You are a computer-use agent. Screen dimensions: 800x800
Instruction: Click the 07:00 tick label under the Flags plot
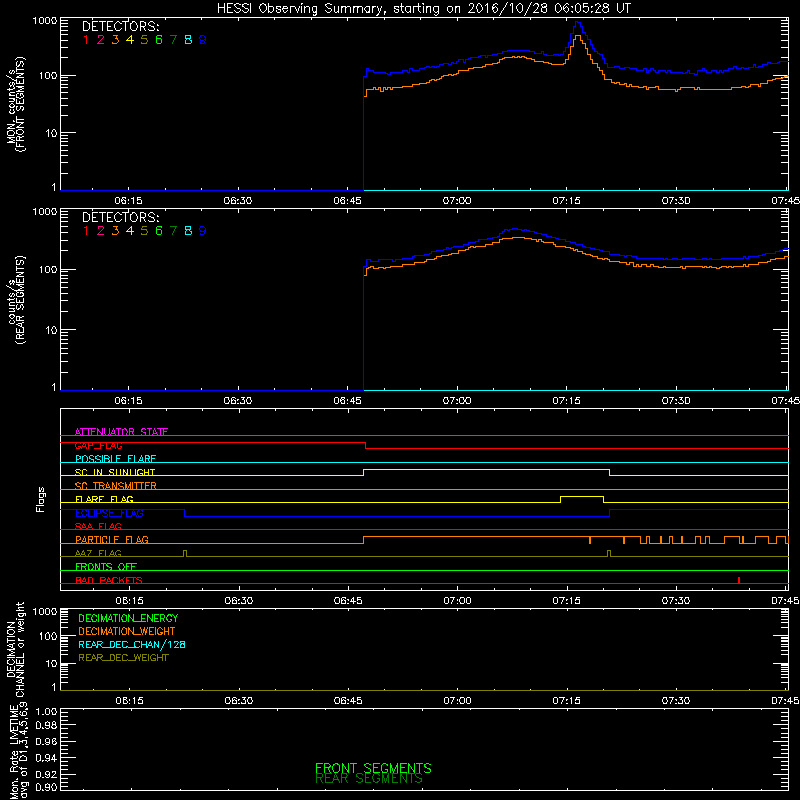tap(457, 601)
